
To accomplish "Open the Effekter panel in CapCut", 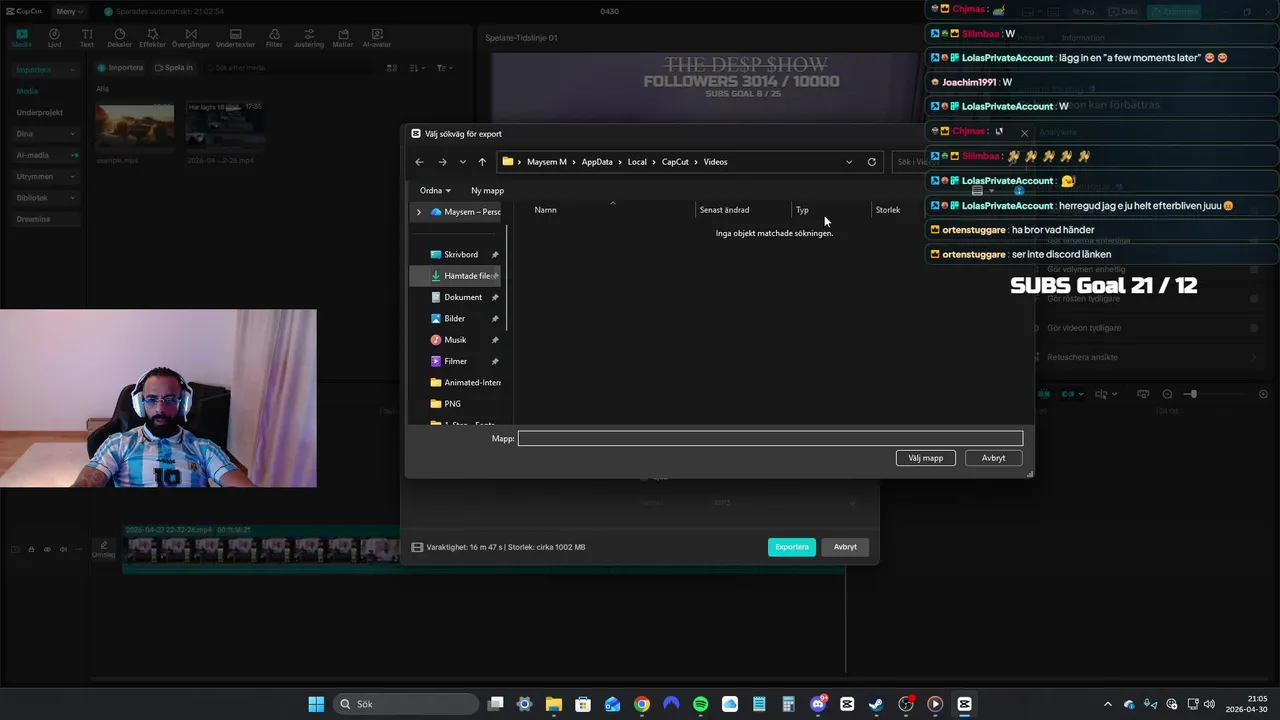I will [x=152, y=38].
